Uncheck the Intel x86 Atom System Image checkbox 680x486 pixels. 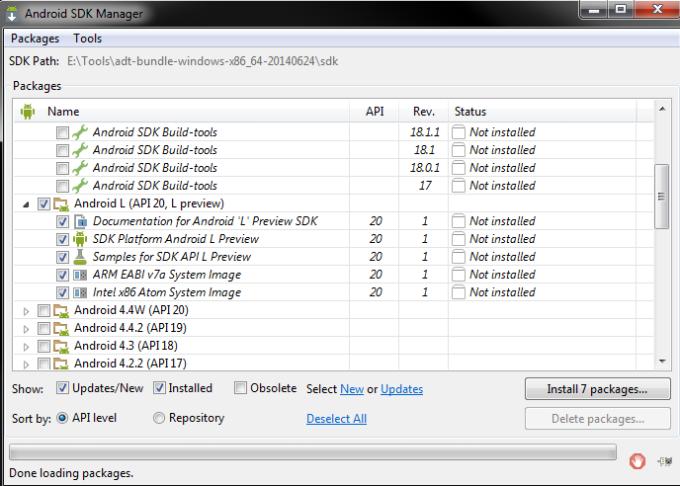[x=62, y=293]
